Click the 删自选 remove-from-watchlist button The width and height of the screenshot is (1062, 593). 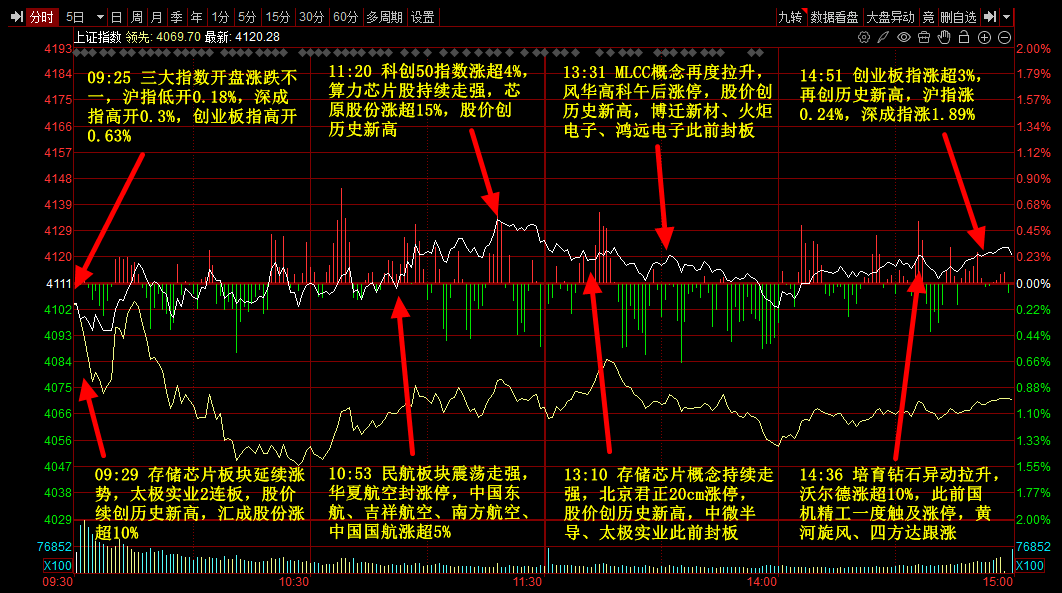(958, 17)
